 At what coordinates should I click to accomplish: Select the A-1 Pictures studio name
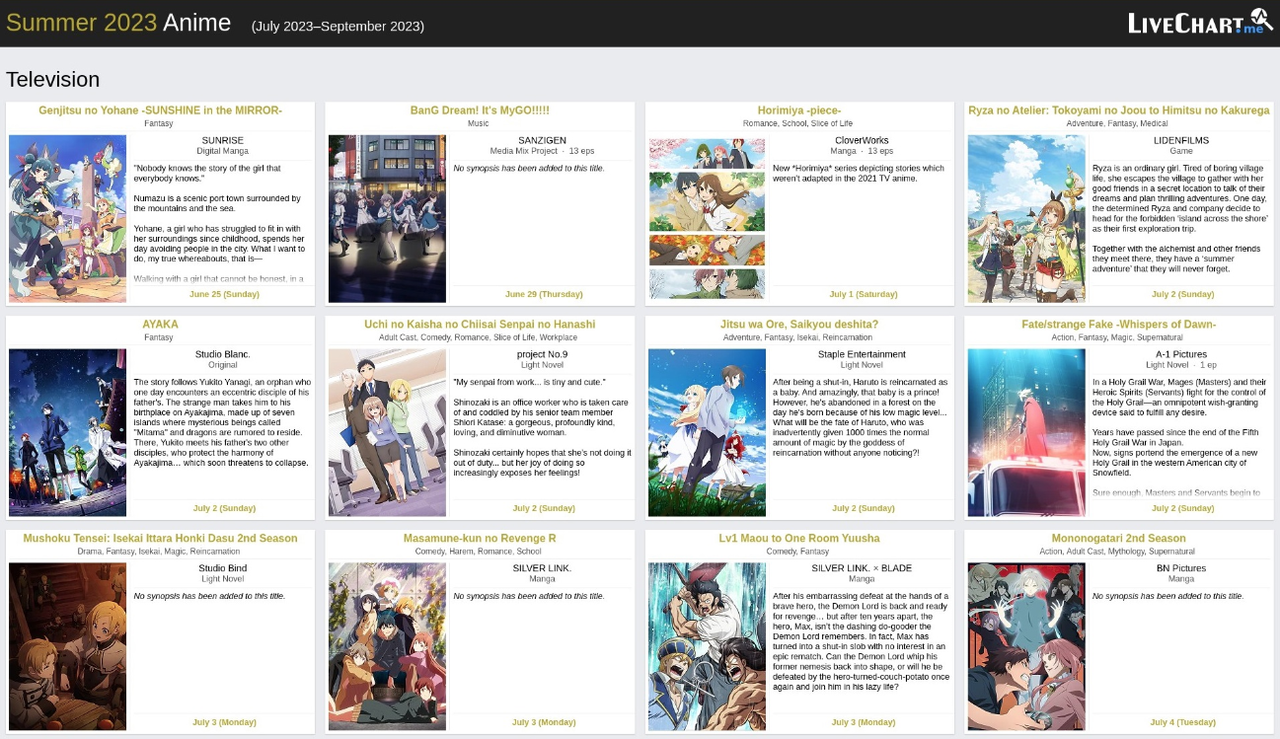point(1181,355)
